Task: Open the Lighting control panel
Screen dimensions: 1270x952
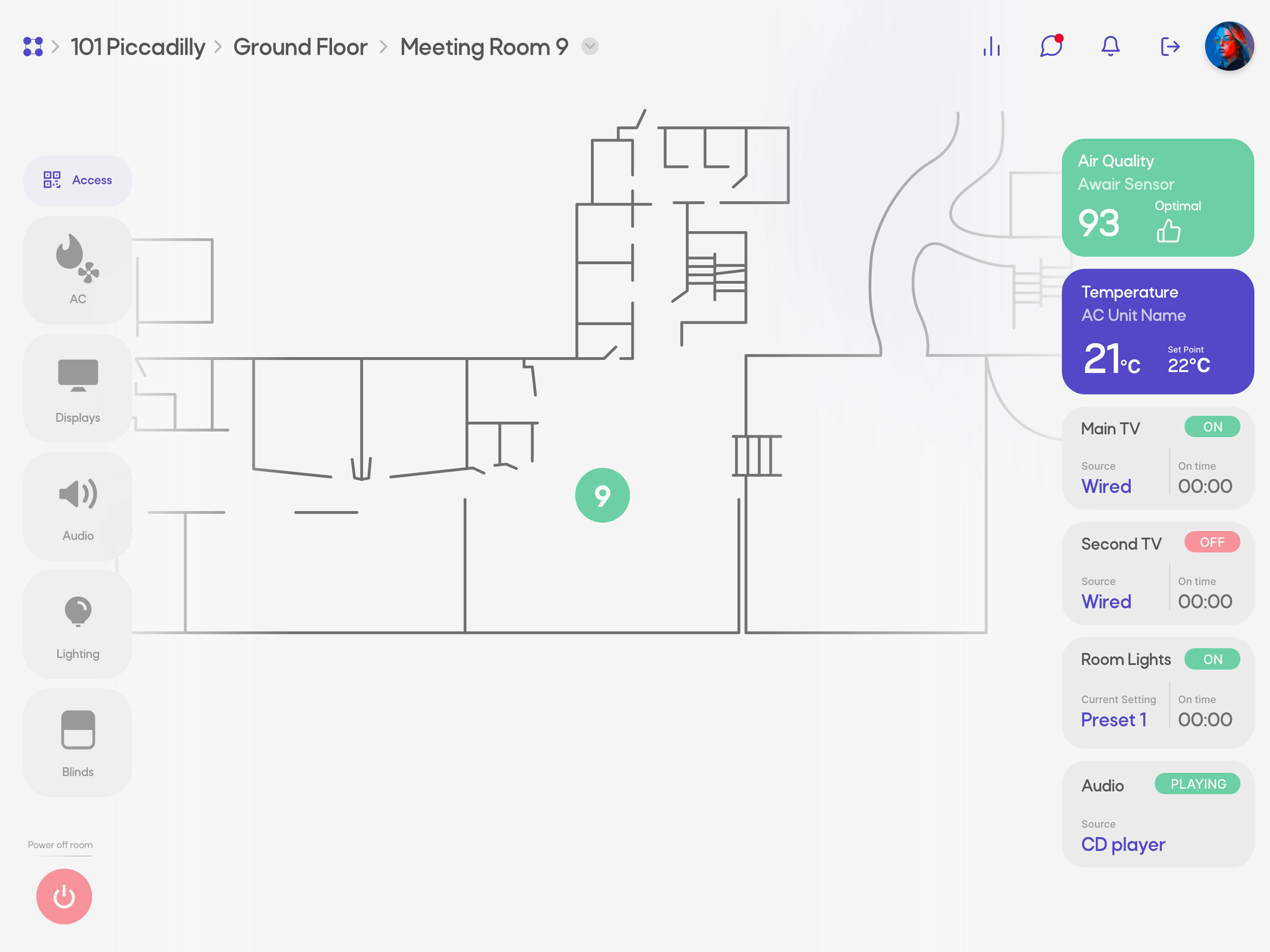Action: 77,624
